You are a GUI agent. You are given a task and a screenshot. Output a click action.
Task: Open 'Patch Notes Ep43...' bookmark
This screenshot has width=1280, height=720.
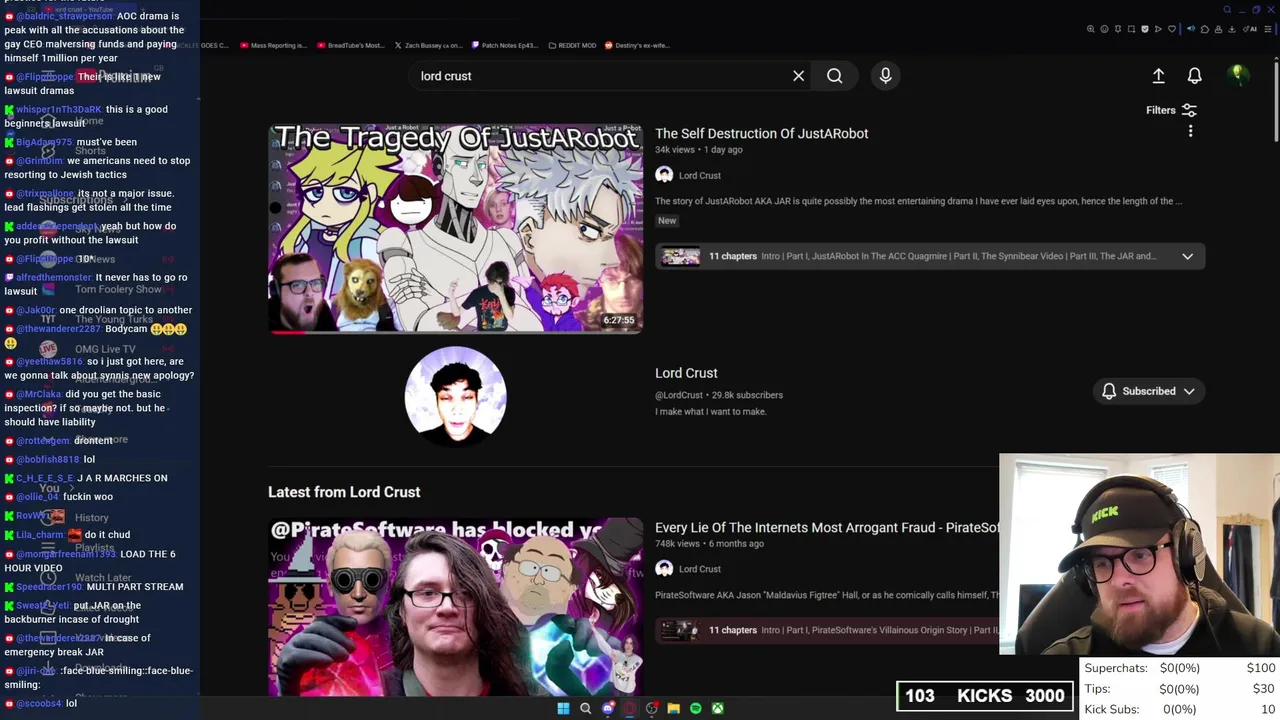504,45
